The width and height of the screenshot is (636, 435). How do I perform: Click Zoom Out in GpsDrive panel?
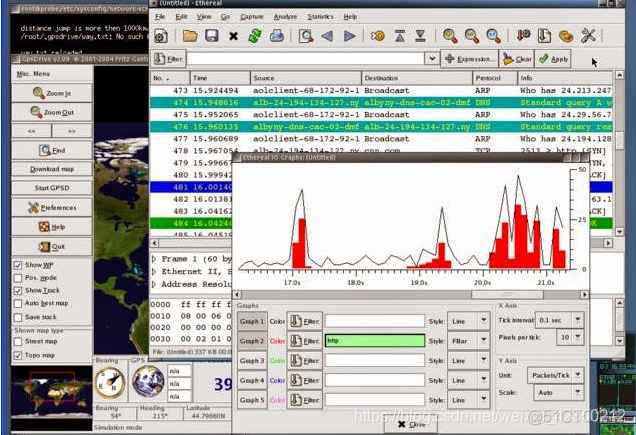coord(52,112)
